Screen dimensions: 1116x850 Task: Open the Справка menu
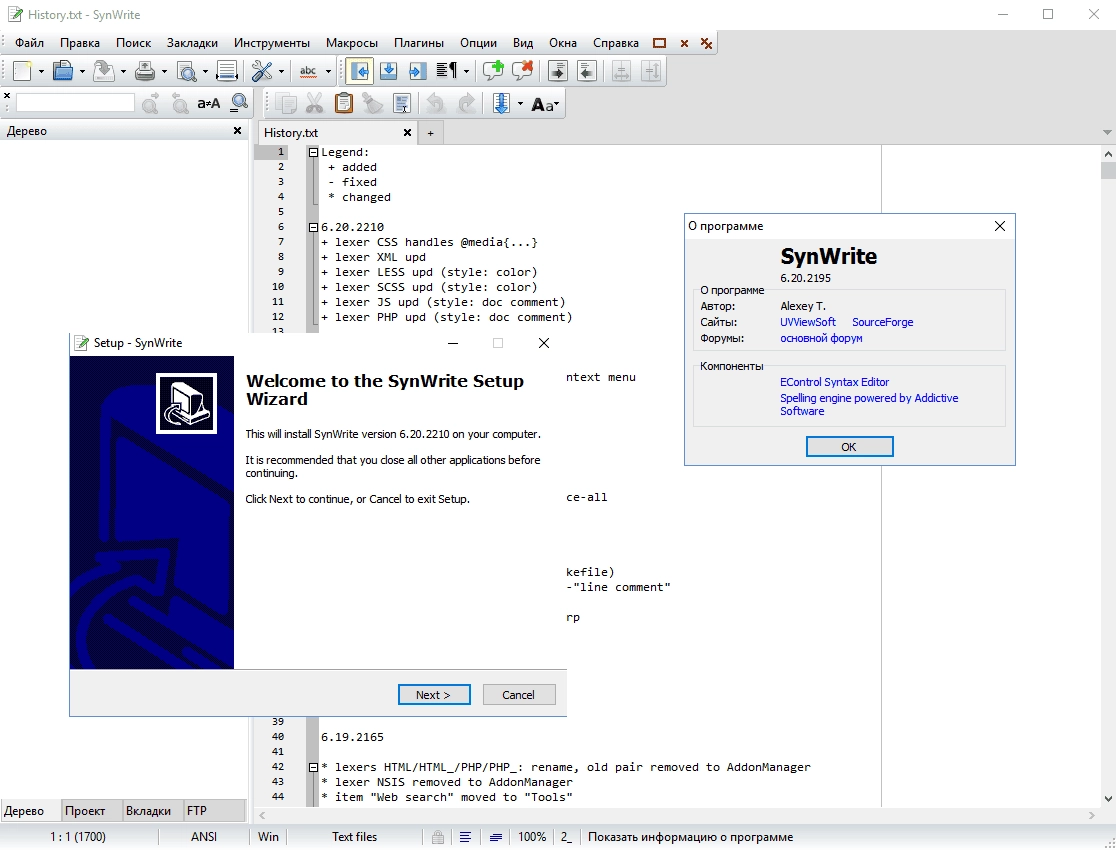click(x=616, y=43)
